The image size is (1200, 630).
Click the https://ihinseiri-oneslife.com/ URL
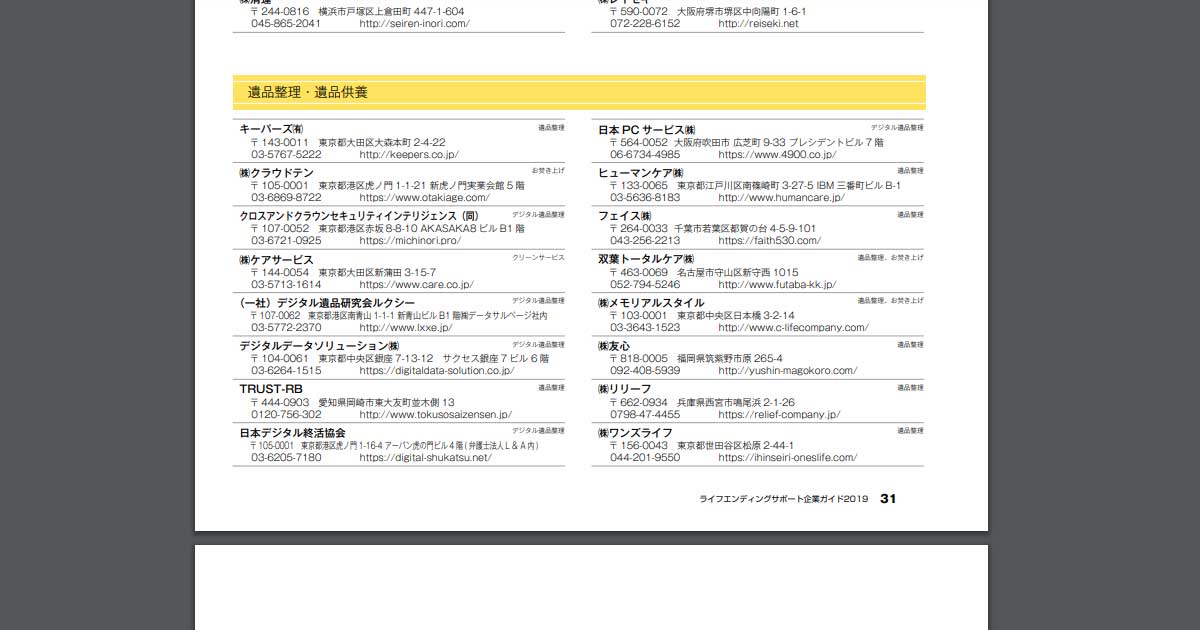pyautogui.click(x=788, y=458)
